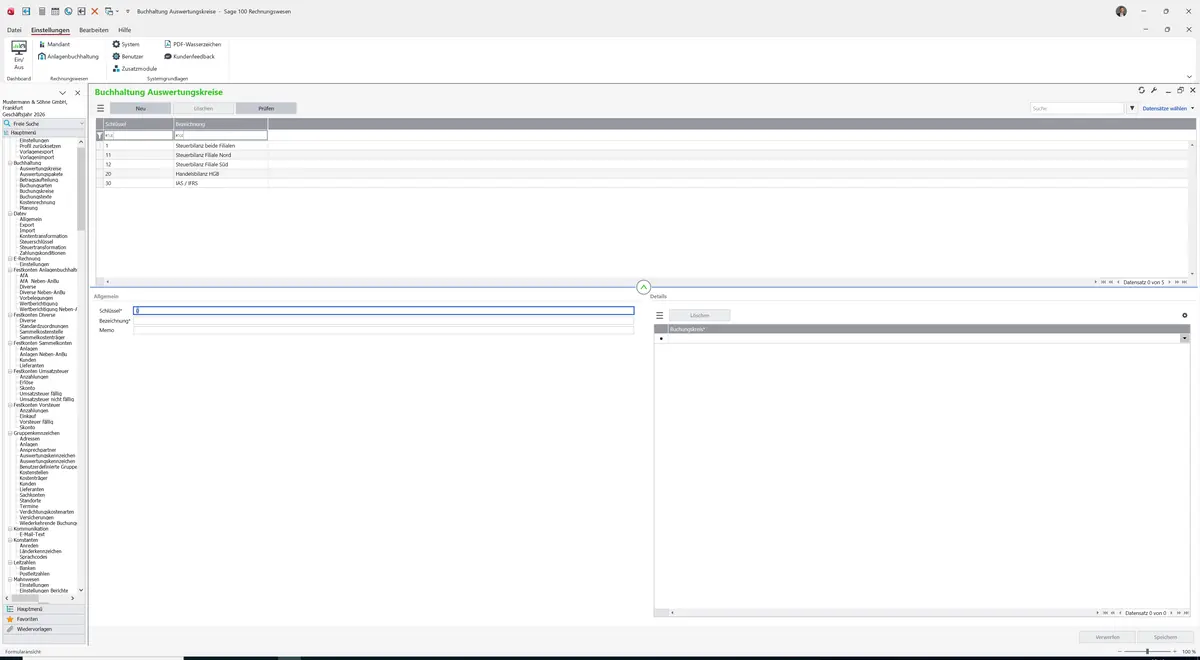Open Mandant settings in the ribbon
Image resolution: width=1200 pixels, height=660 pixels.
[54, 44]
